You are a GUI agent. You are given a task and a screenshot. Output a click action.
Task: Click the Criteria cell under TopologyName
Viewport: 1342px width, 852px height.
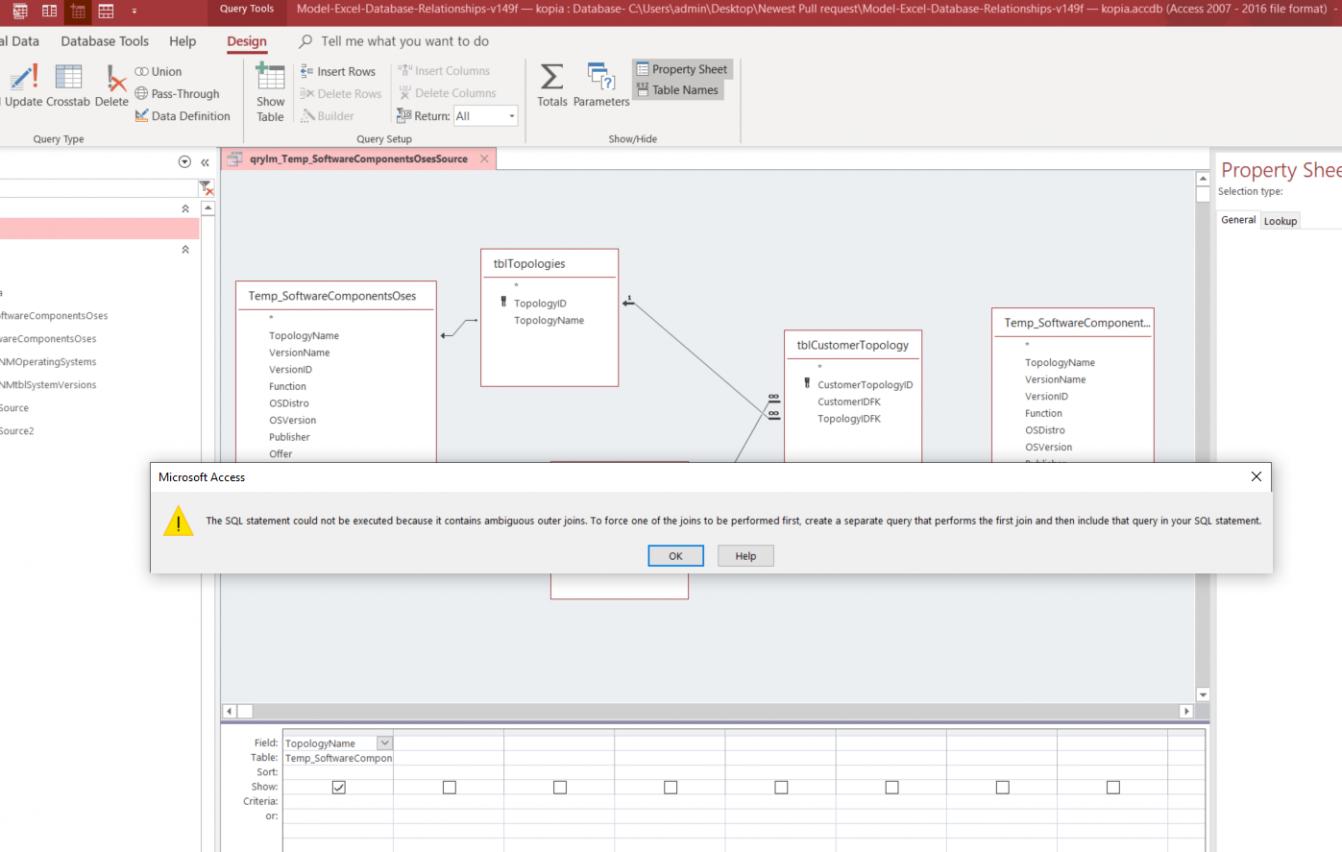coord(338,802)
